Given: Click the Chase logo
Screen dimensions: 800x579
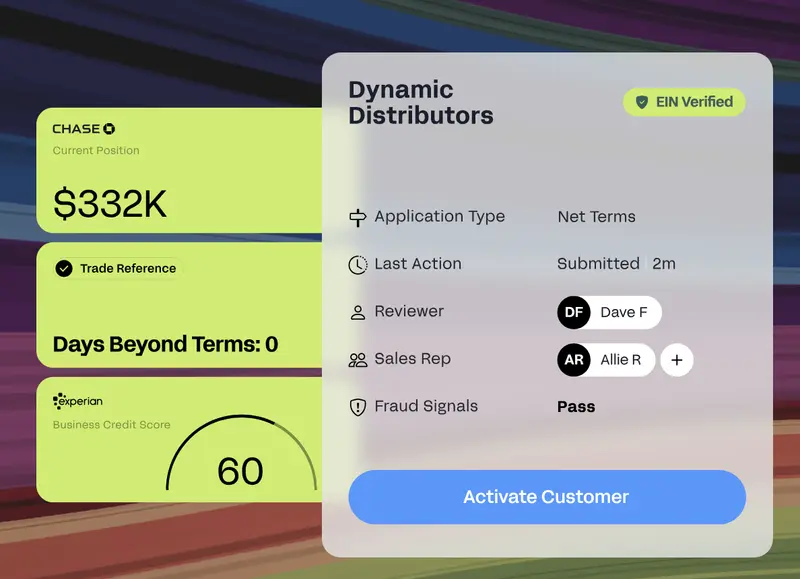Looking at the screenshot, I should coord(84,129).
